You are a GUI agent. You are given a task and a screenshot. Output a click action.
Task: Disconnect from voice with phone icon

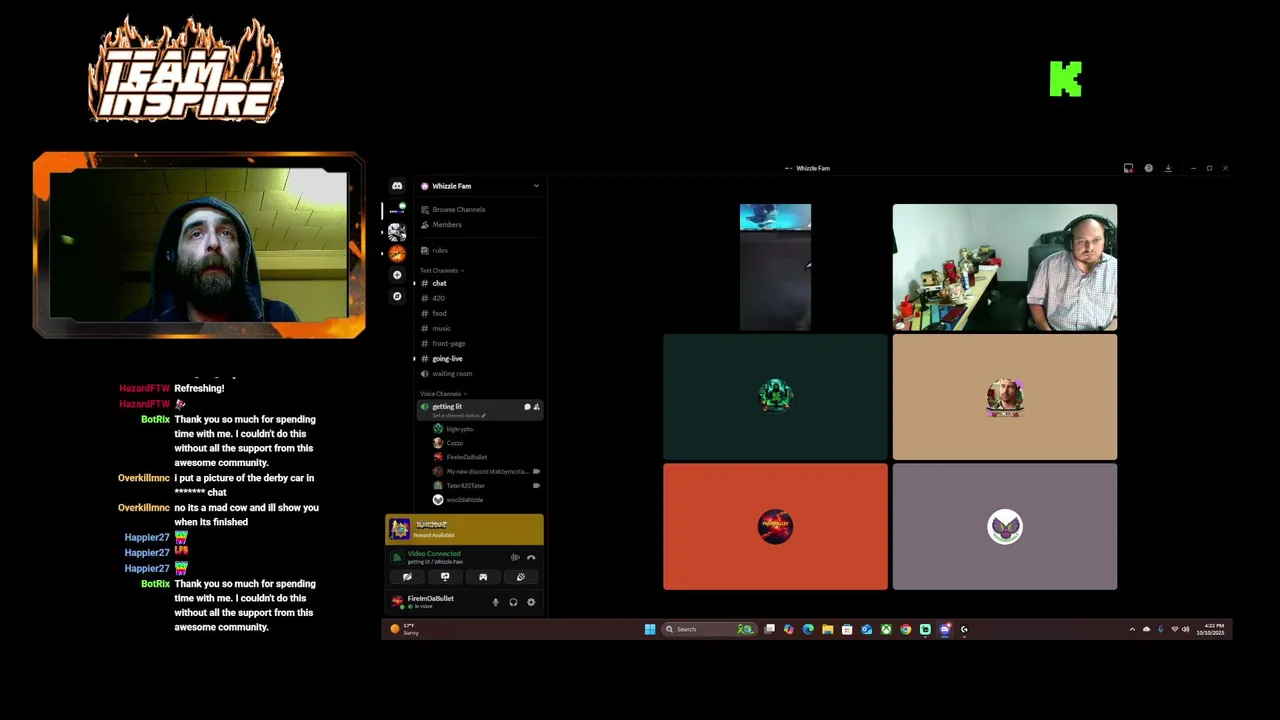pyautogui.click(x=531, y=557)
